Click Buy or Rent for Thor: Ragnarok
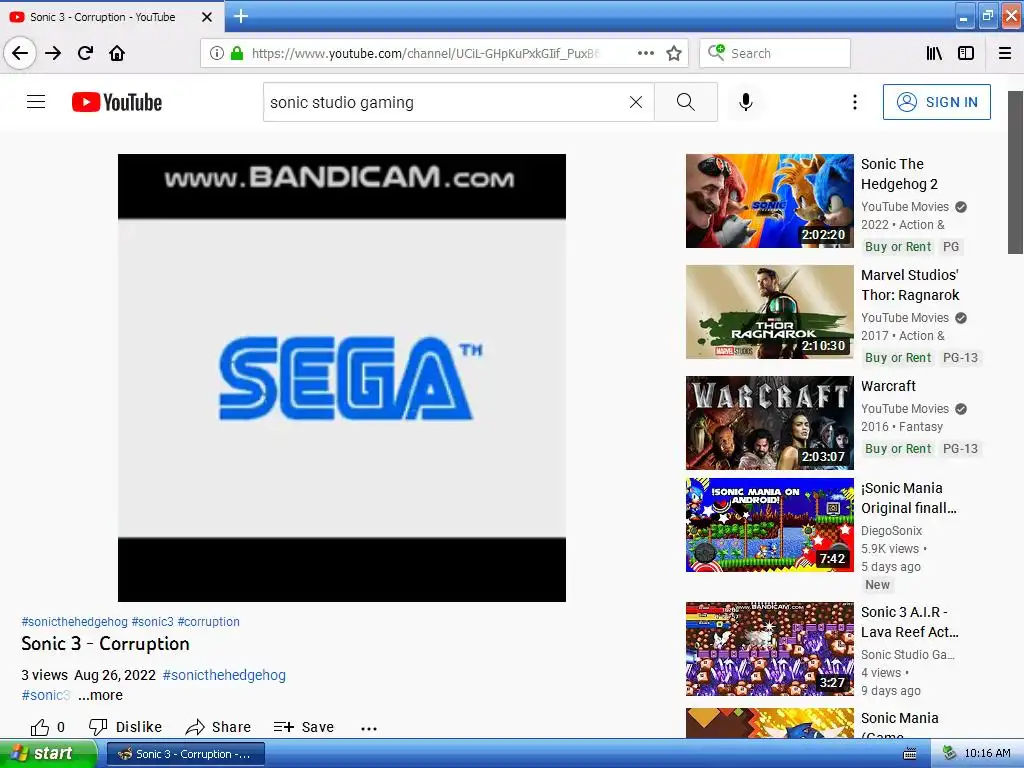The height and width of the screenshot is (768, 1024). 898,358
